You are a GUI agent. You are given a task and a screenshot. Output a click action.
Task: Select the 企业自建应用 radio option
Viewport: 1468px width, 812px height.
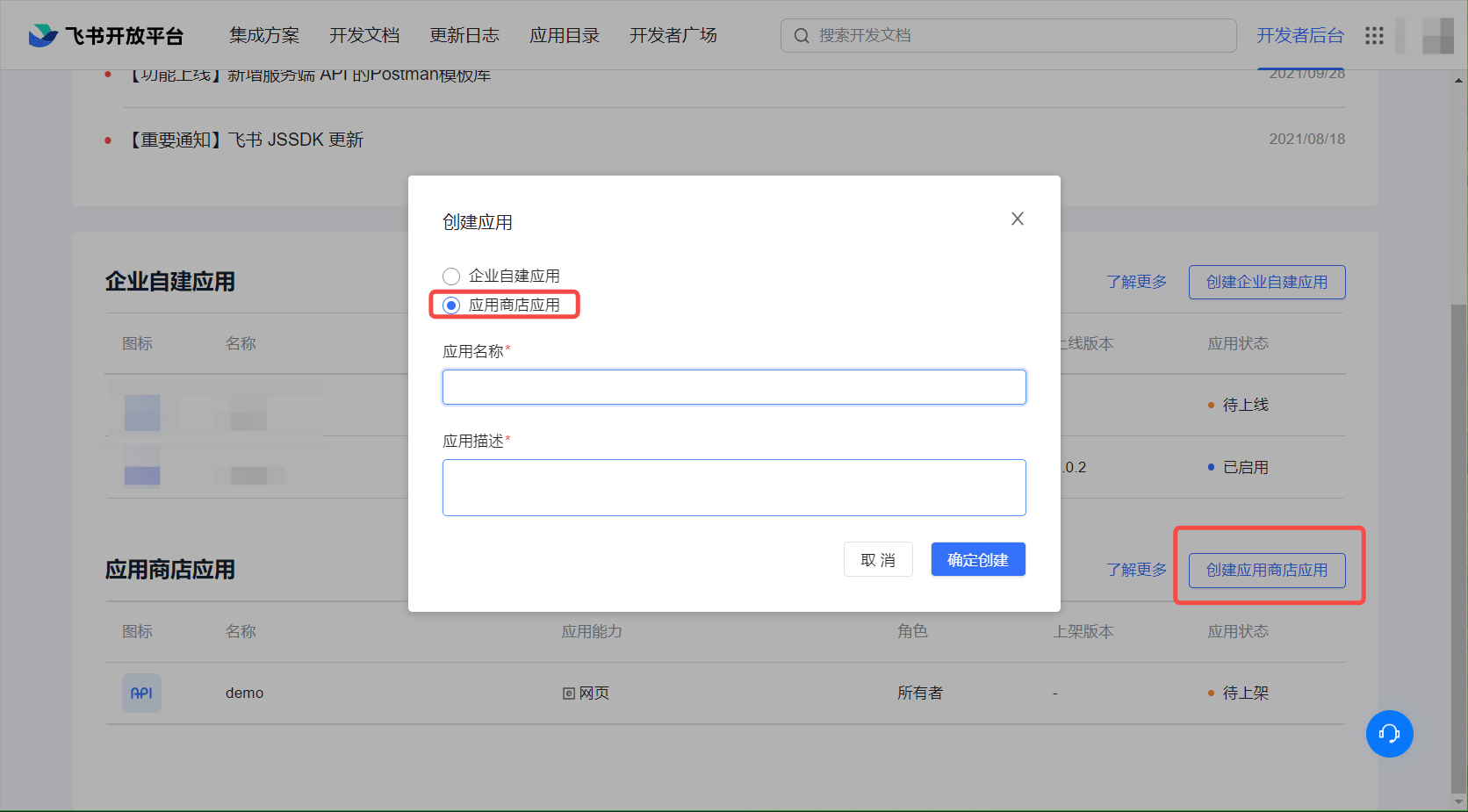pos(451,277)
